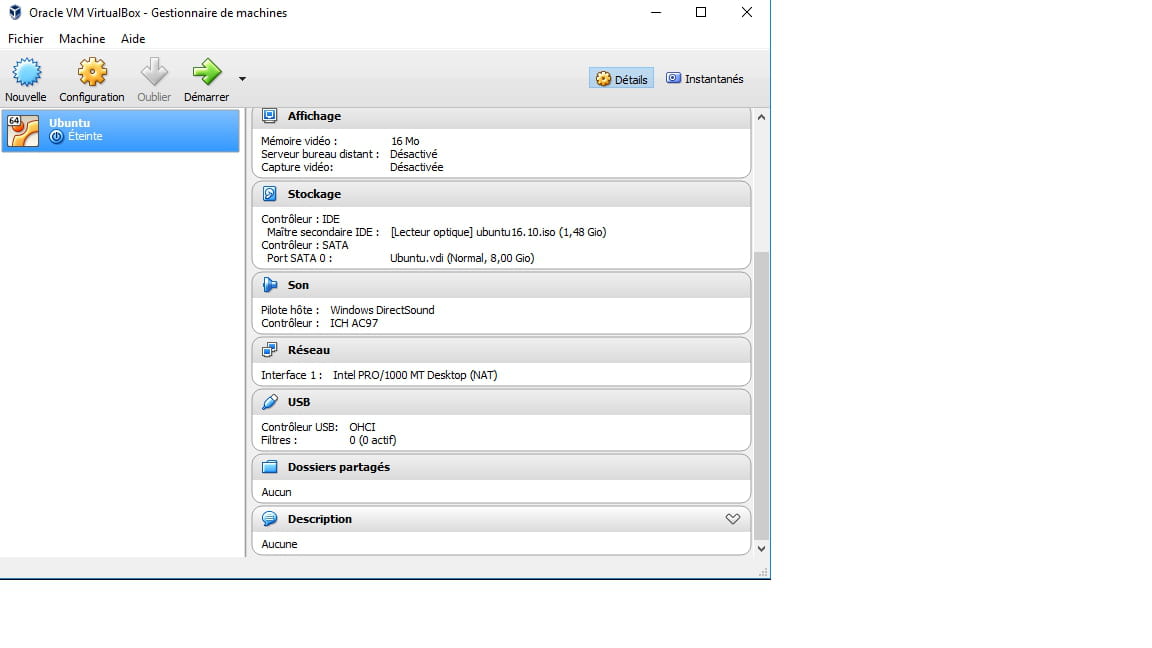
Task: Click the "Contrôleur : SATA" line
Action: pos(305,245)
